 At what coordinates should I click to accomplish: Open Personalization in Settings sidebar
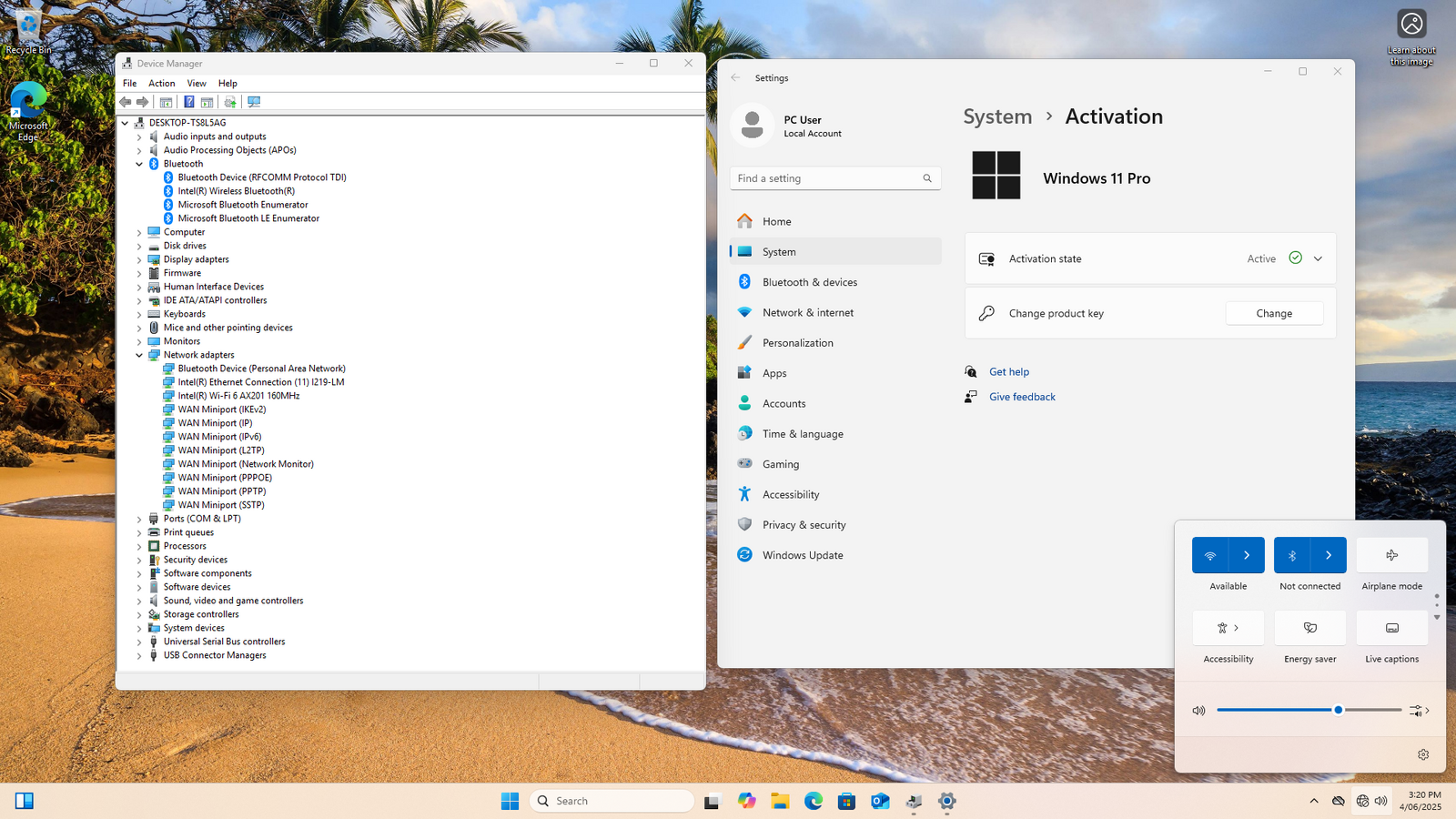[835, 343]
